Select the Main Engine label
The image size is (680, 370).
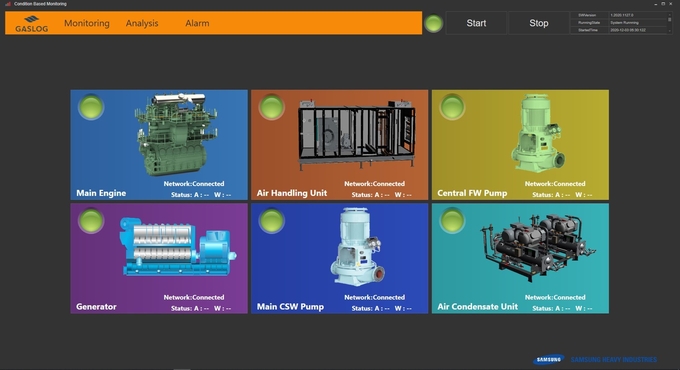101,193
